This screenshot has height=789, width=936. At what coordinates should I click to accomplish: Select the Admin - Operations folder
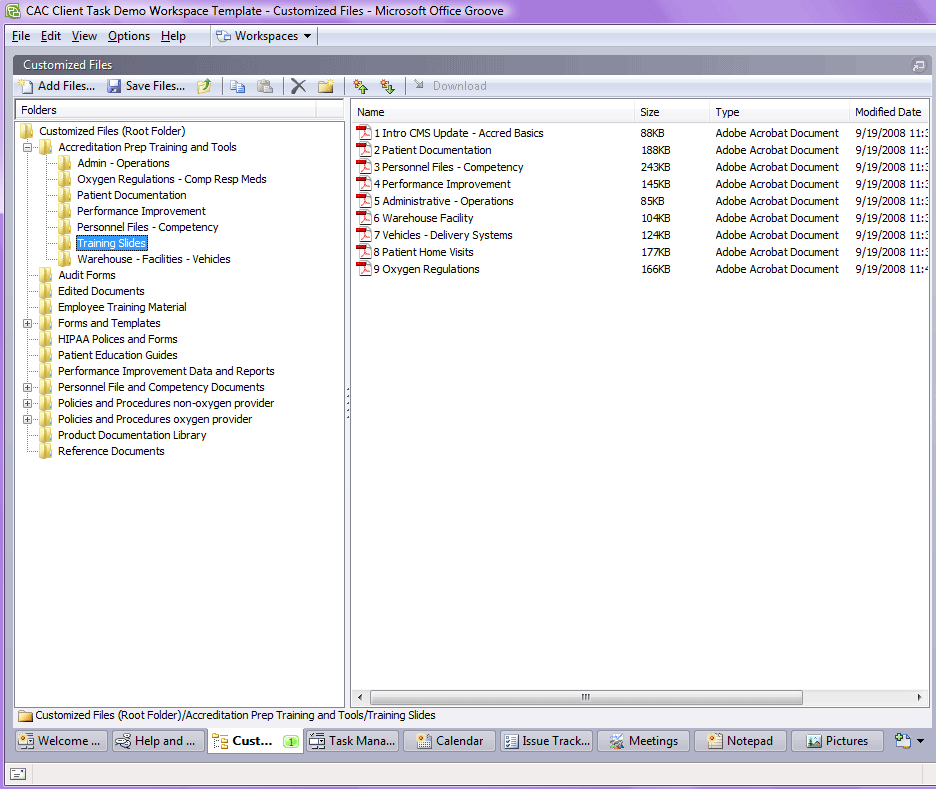point(123,163)
